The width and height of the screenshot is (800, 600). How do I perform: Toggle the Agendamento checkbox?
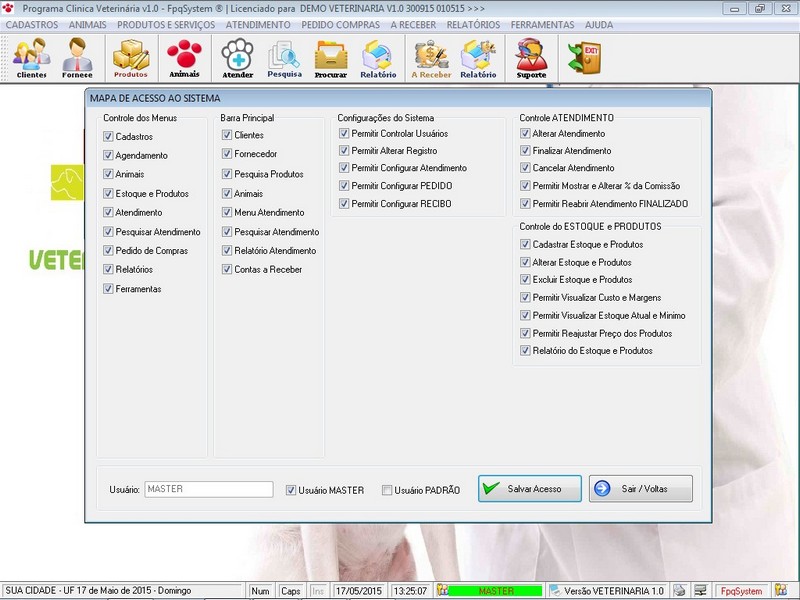pyautogui.click(x=108, y=155)
